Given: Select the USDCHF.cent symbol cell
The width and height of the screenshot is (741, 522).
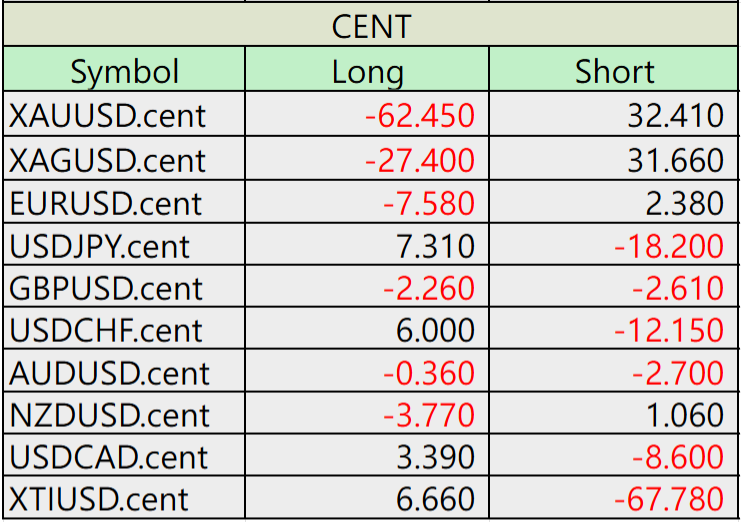Looking at the screenshot, I should (x=124, y=328).
